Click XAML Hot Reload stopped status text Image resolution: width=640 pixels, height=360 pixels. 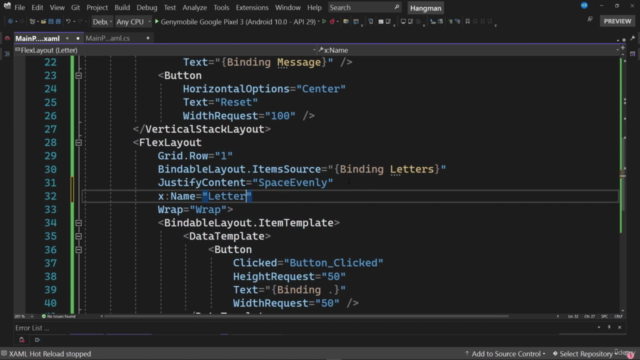50,353
